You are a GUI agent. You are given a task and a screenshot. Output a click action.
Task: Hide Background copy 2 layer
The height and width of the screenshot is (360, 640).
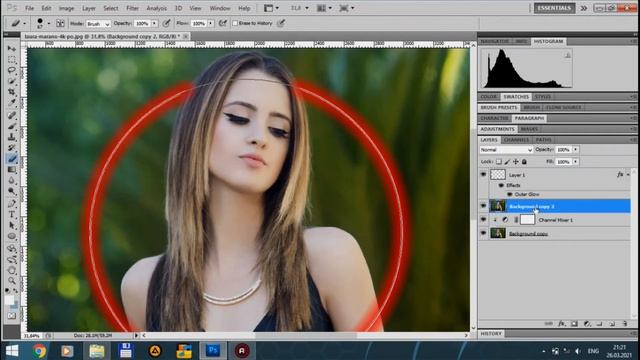point(484,206)
